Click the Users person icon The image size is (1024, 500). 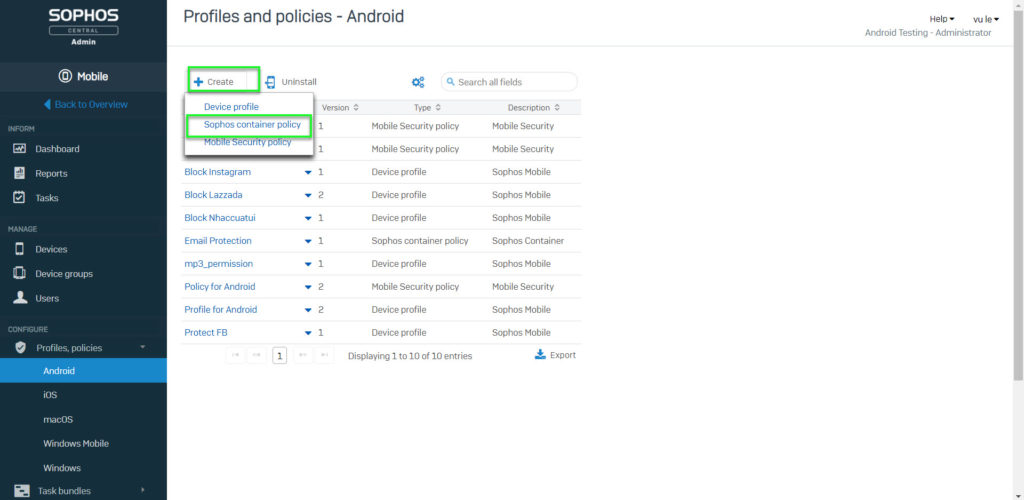pos(20,298)
